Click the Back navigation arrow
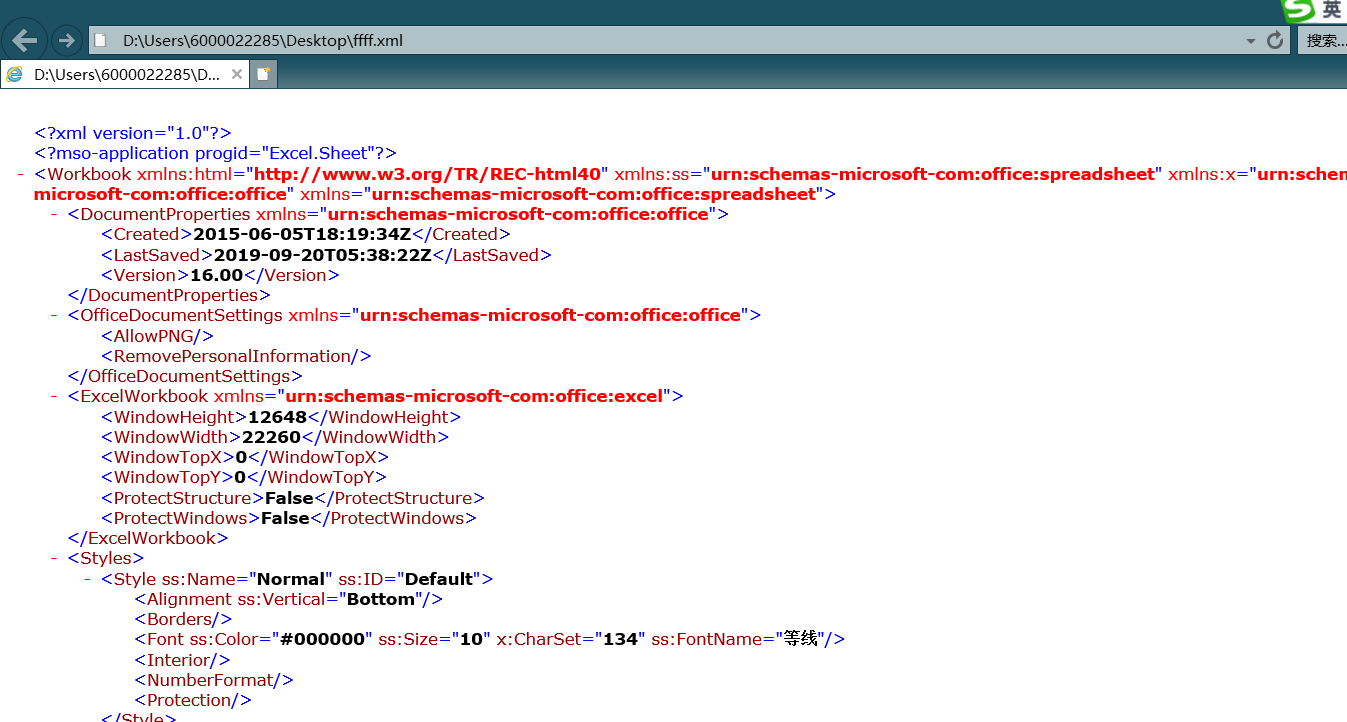The width and height of the screenshot is (1347, 722). click(24, 39)
